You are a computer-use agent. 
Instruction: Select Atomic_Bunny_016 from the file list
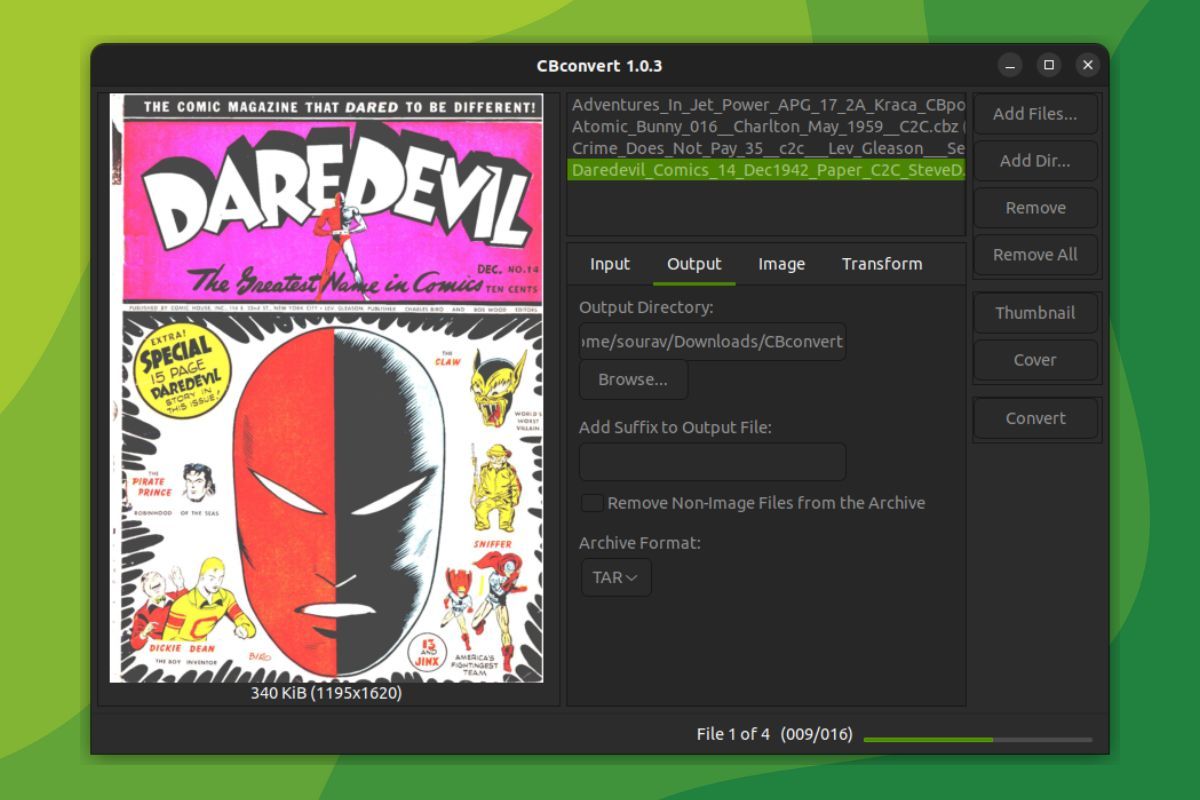(x=765, y=126)
